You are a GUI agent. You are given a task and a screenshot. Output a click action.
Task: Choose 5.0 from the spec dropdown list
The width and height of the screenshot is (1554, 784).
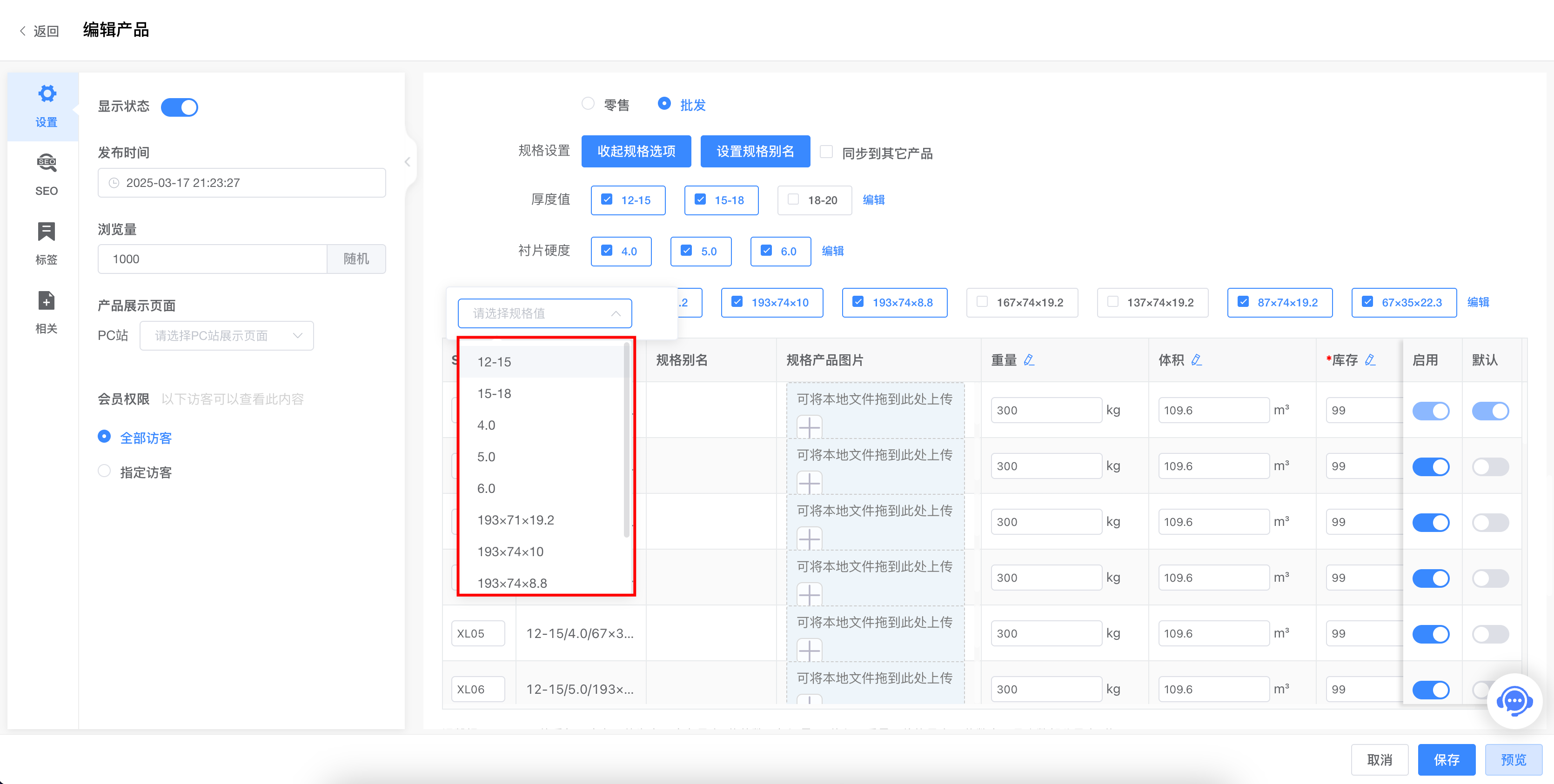point(542,457)
